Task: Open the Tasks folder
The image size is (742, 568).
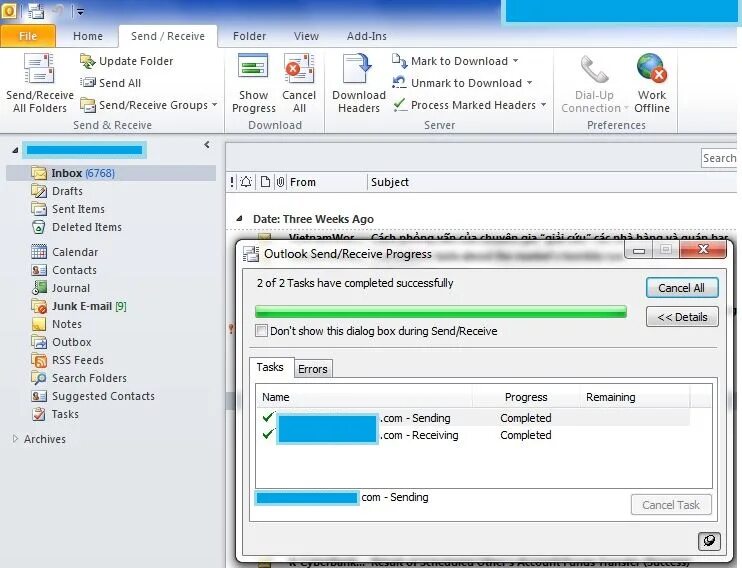Action: 55,414
